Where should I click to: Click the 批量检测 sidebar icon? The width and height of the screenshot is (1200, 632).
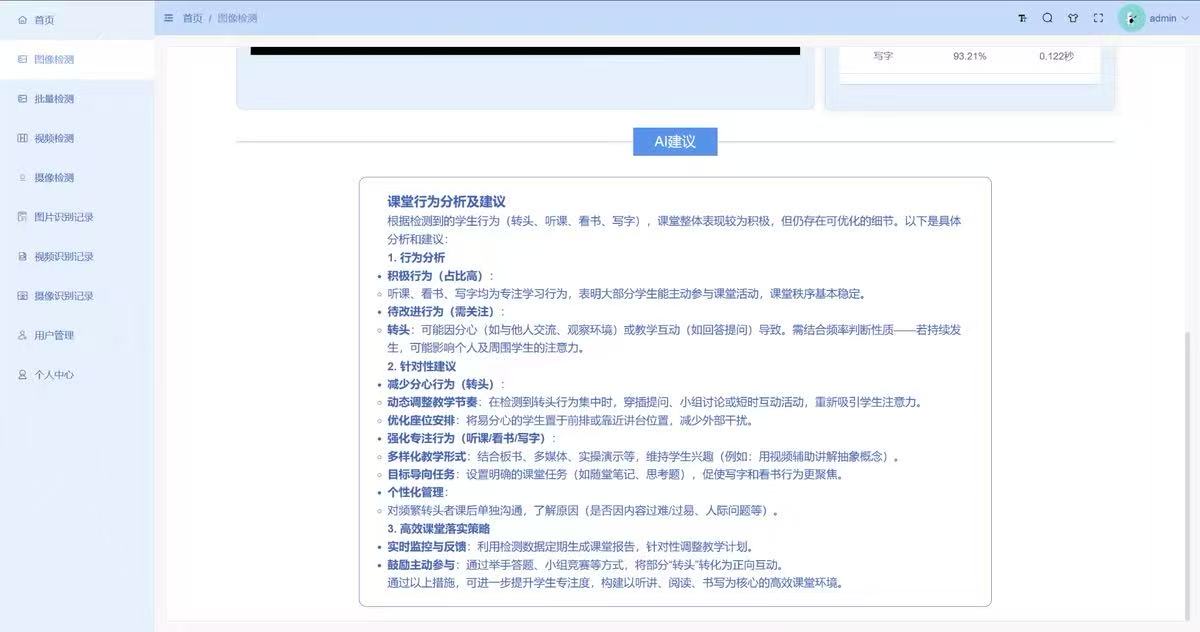[22, 99]
